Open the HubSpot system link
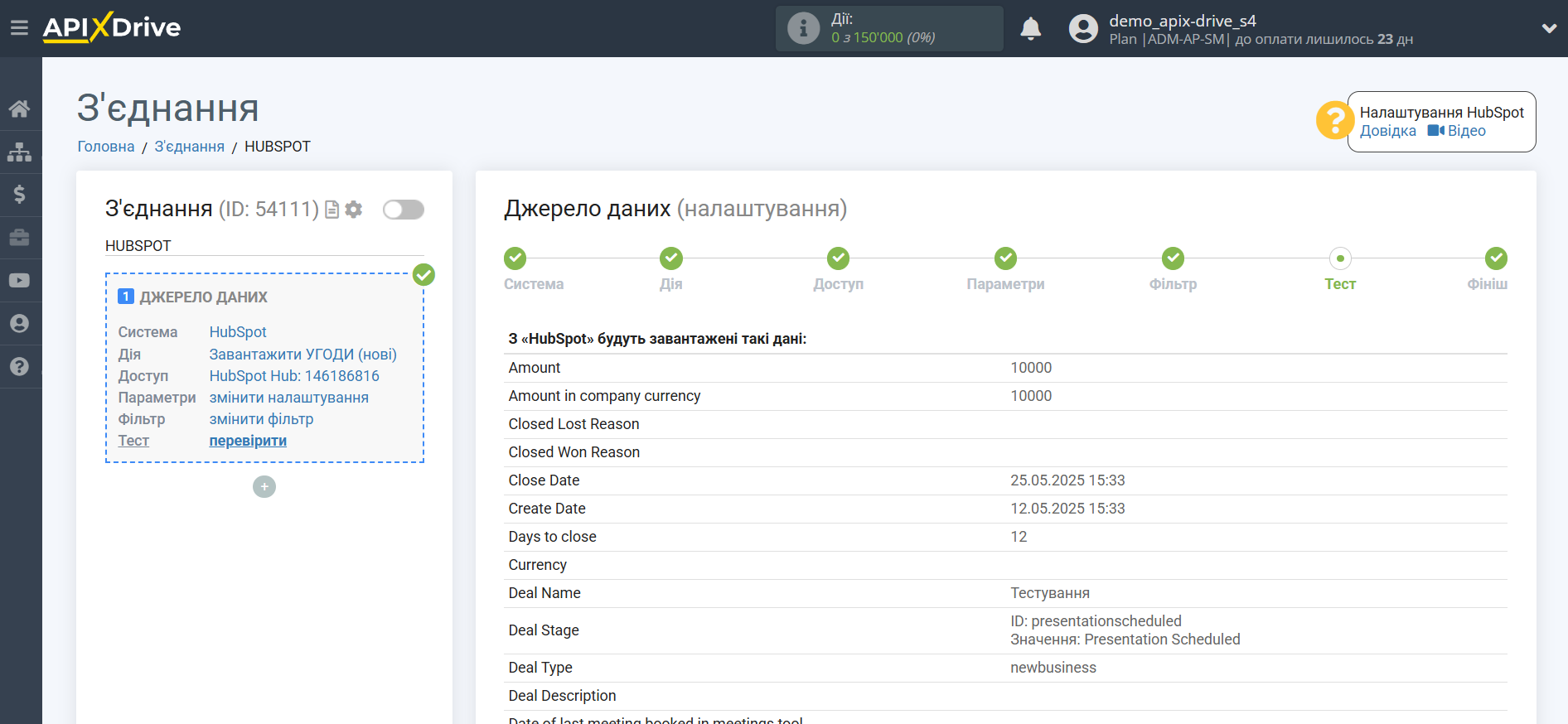Screen dimensions: 1568x724 238,332
